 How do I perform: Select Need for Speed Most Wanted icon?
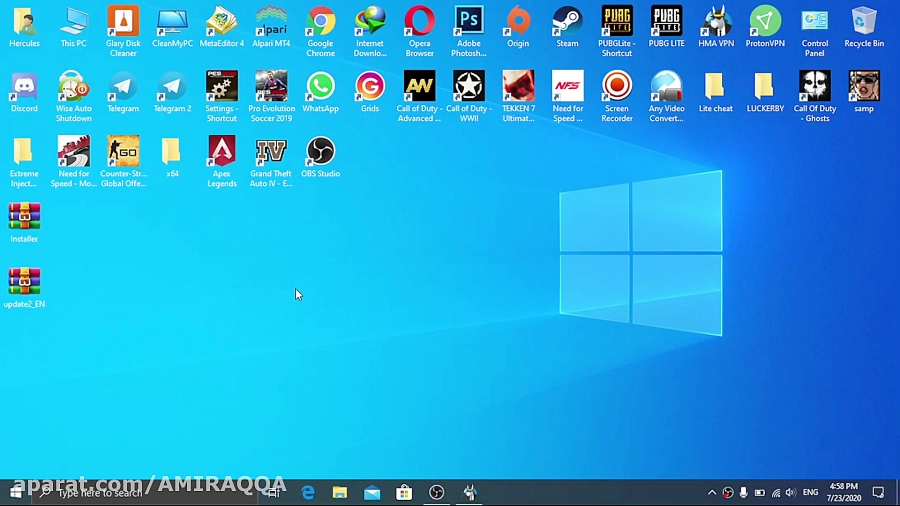[x=73, y=162]
